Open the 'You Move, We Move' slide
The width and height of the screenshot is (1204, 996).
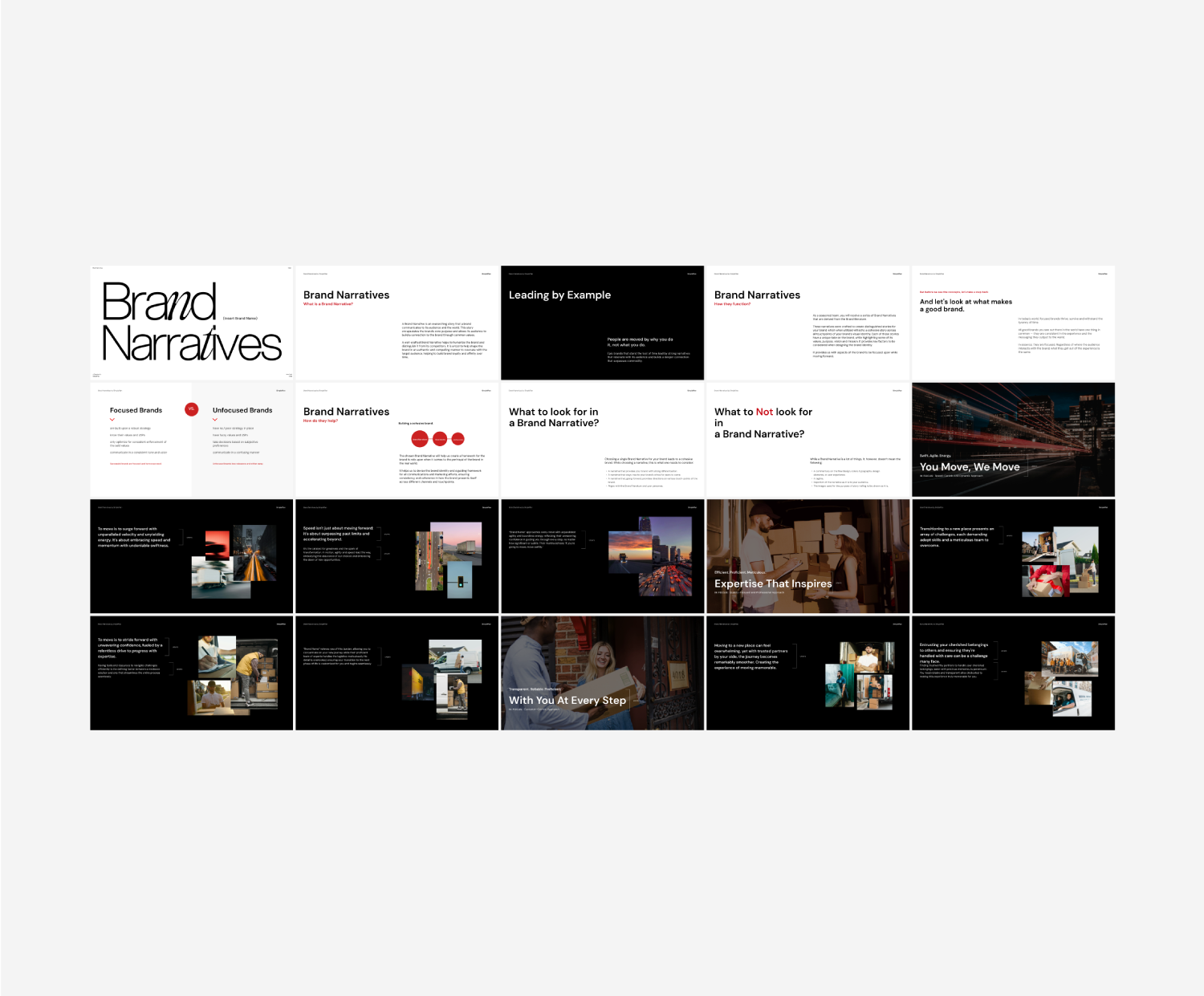point(1013,439)
